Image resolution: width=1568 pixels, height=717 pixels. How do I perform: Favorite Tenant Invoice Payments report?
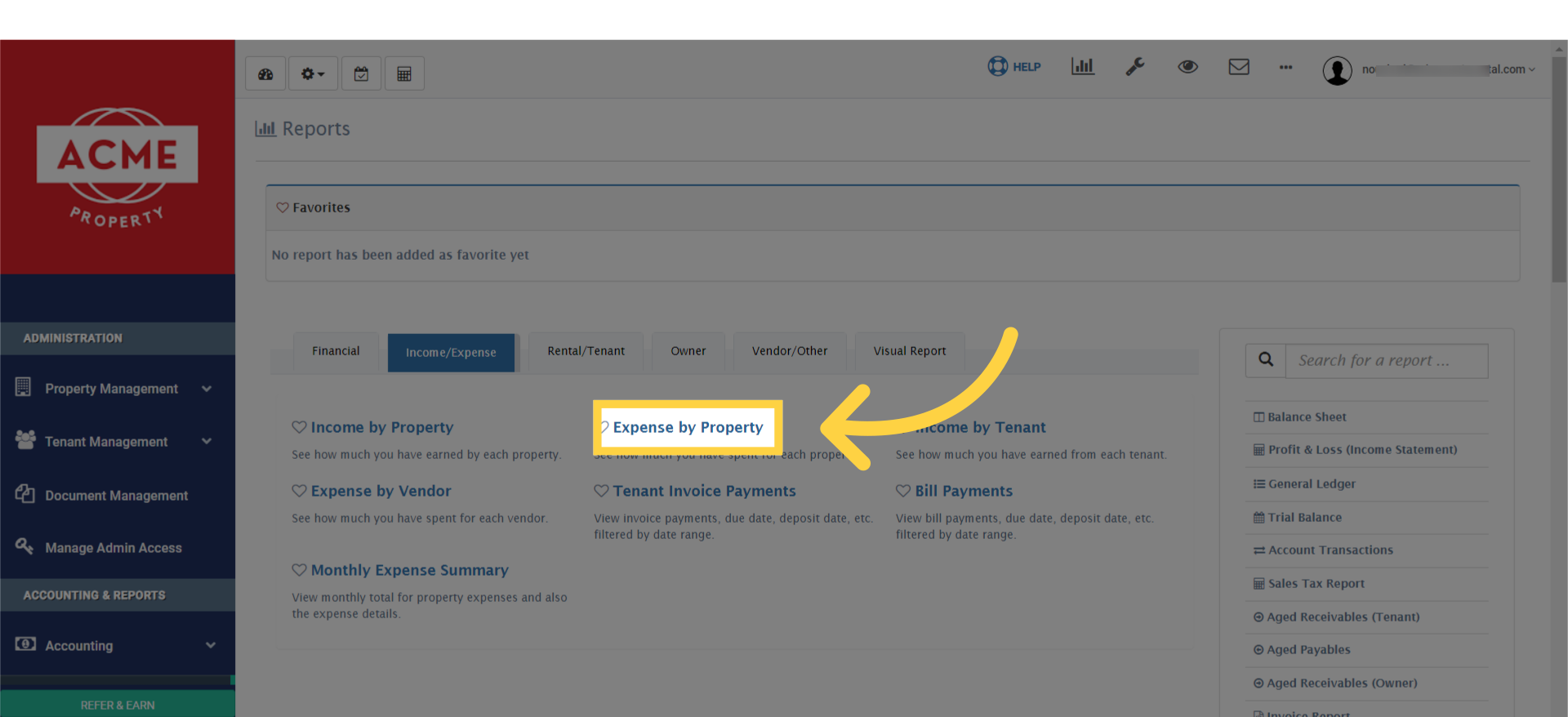point(601,491)
